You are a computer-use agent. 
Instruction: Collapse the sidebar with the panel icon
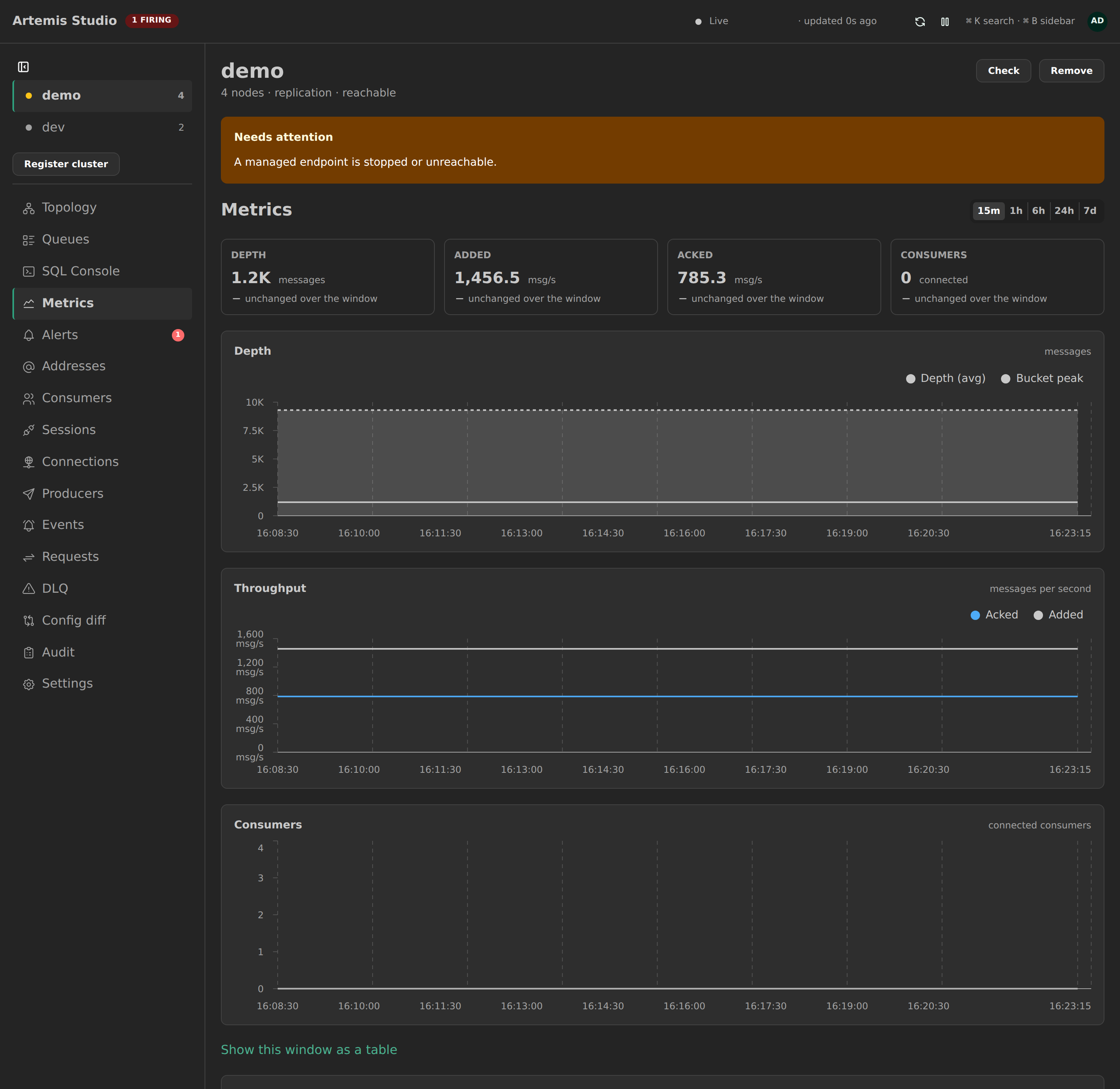pos(23,67)
